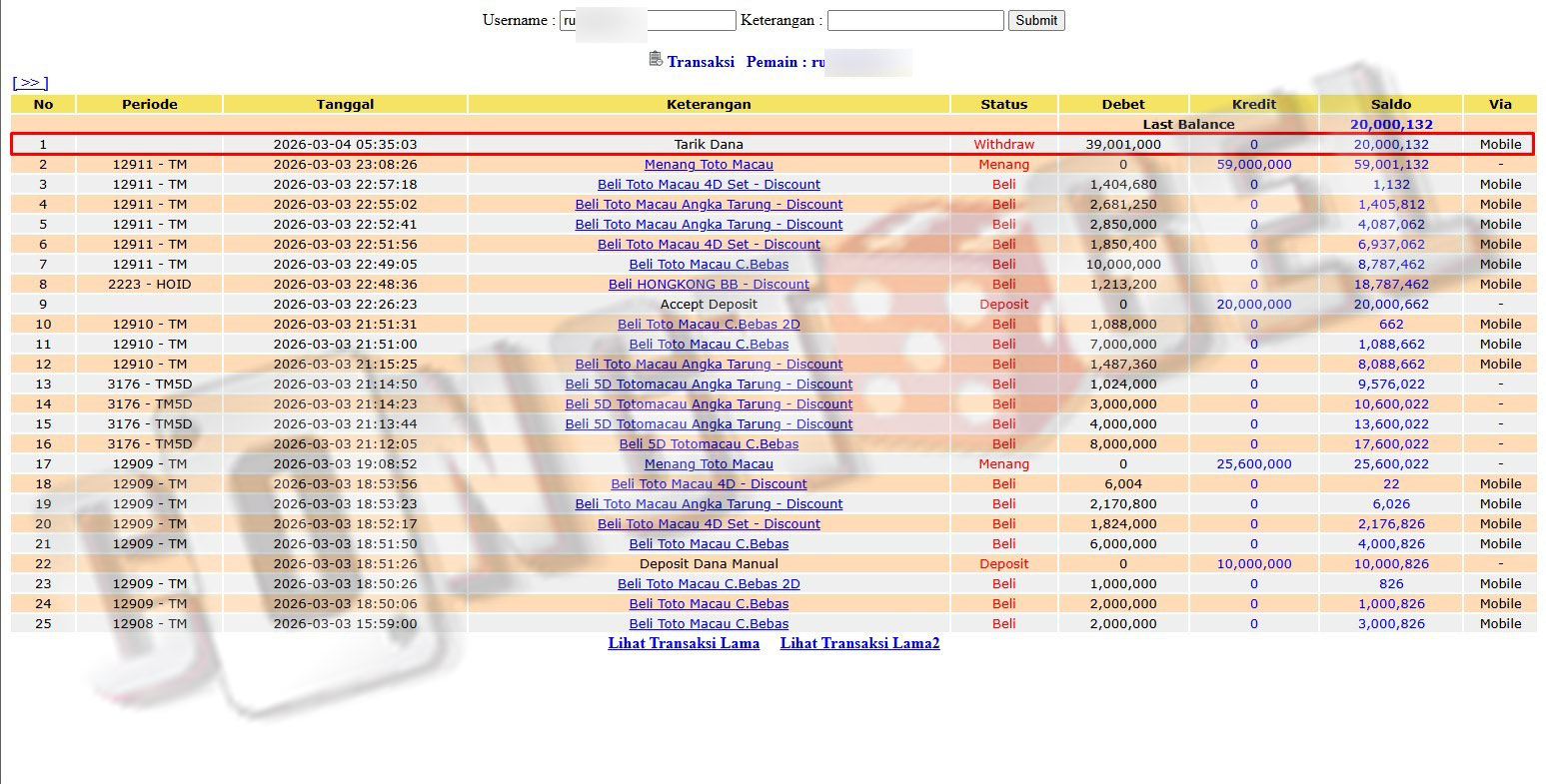Click the Accept Deposit entry in row 9
This screenshot has height=784, width=1546.
pyautogui.click(x=709, y=305)
